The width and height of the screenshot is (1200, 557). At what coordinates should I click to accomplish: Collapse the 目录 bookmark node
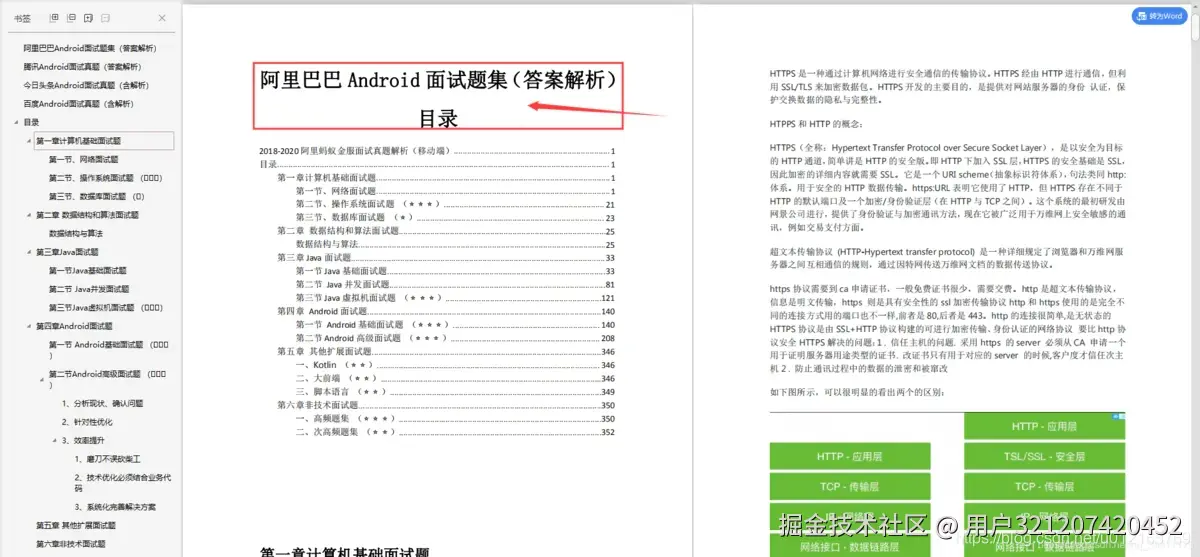(x=17, y=122)
